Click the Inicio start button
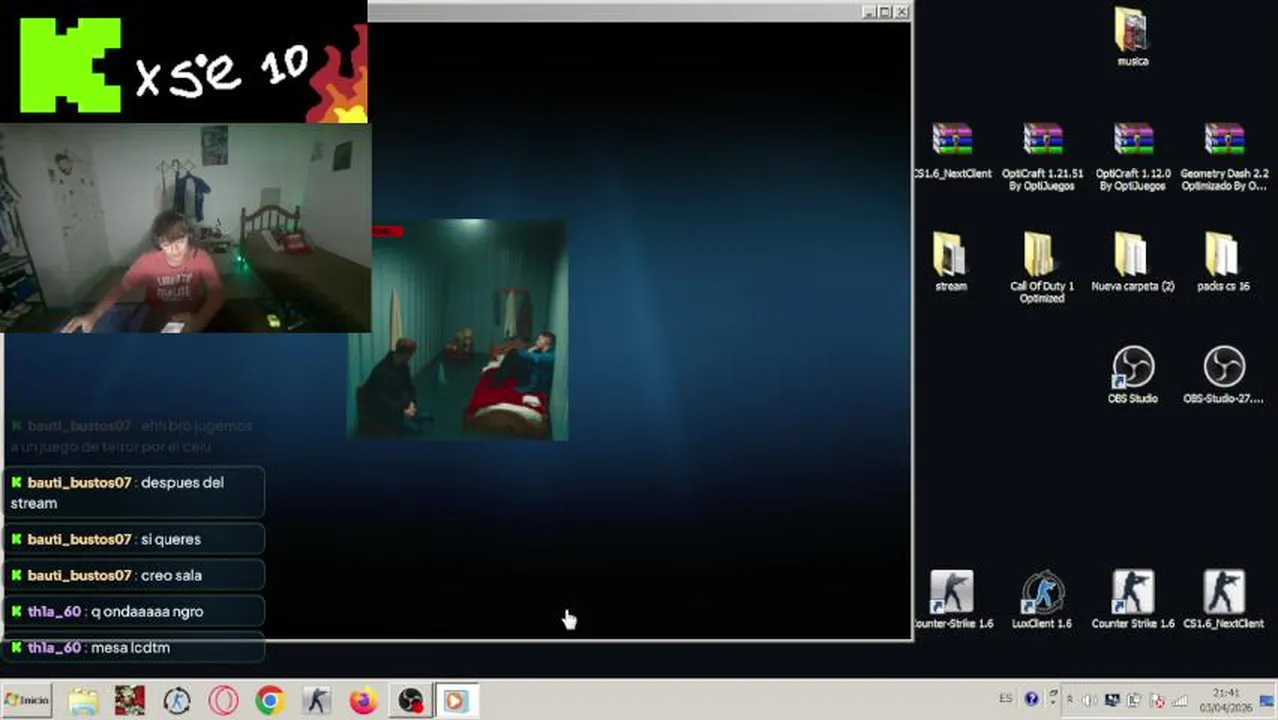Screen dimensions: 1278x720 pyautogui.click(x=27, y=700)
